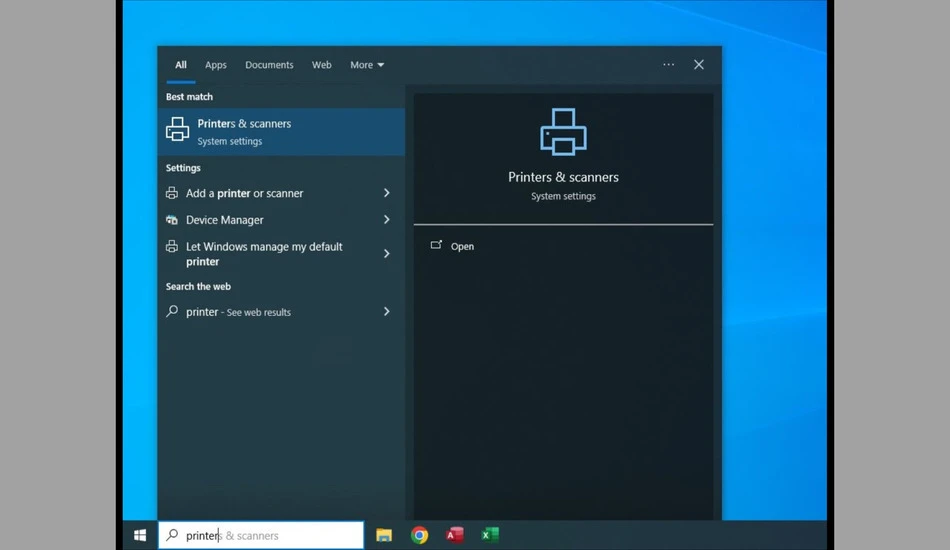Click the large printer icon in preview pane
This screenshot has height=550, width=950.
pos(563,132)
